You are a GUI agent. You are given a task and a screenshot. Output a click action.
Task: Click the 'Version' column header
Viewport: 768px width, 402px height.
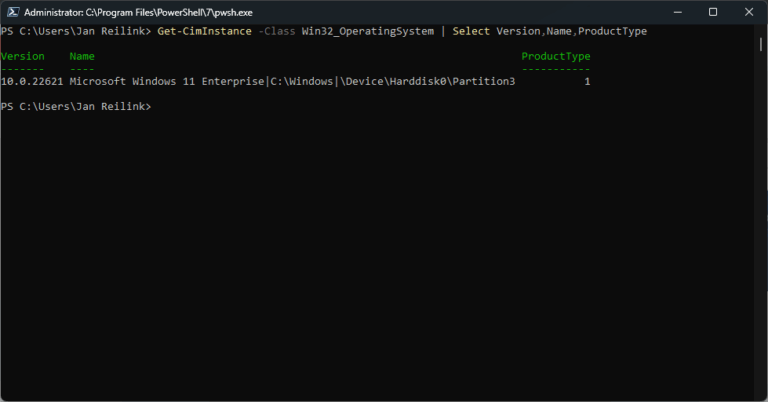23,56
